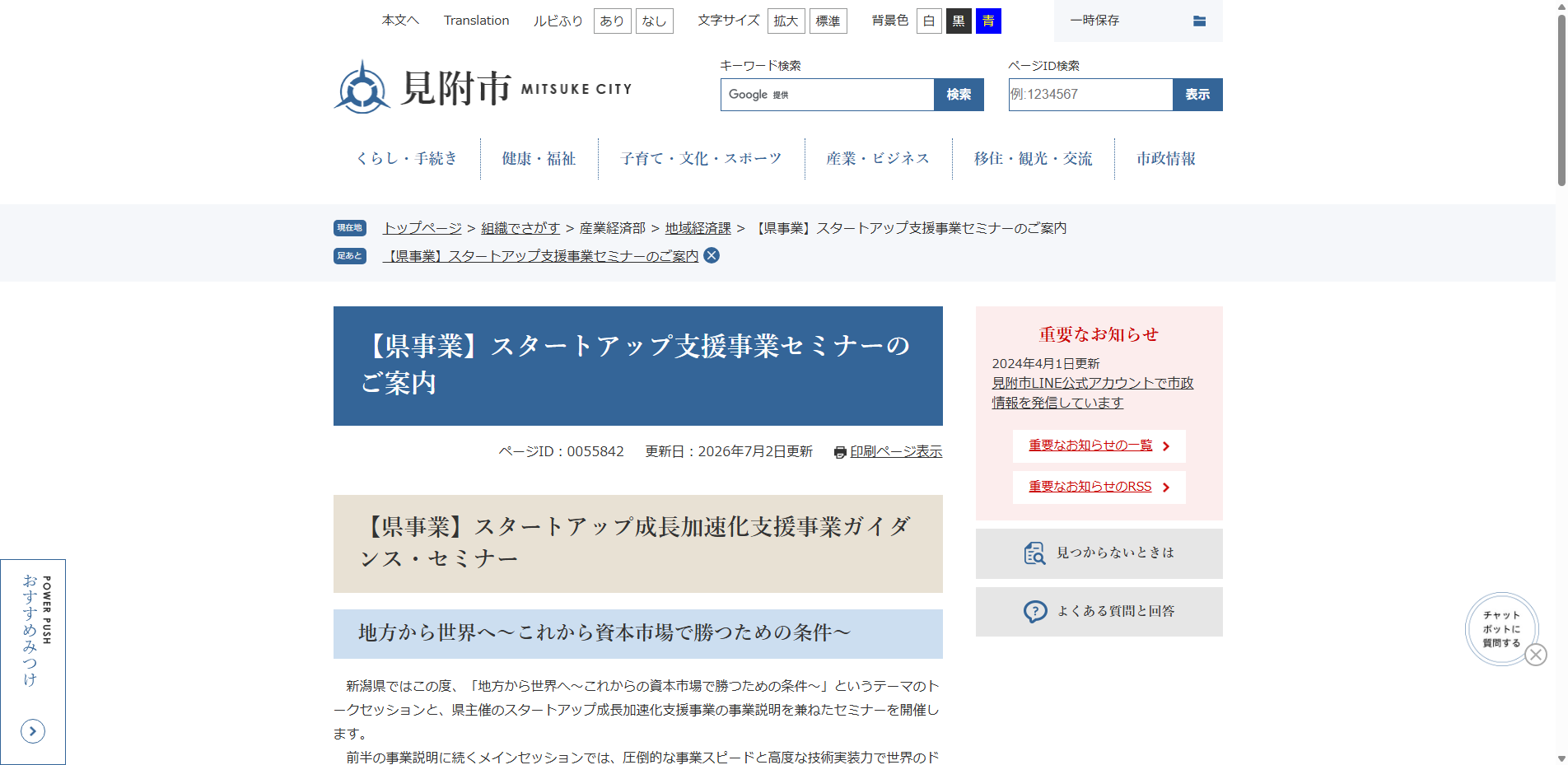Click the scrollbar down arrow
This screenshot has width=1568, height=765.
pyautogui.click(x=1561, y=758)
